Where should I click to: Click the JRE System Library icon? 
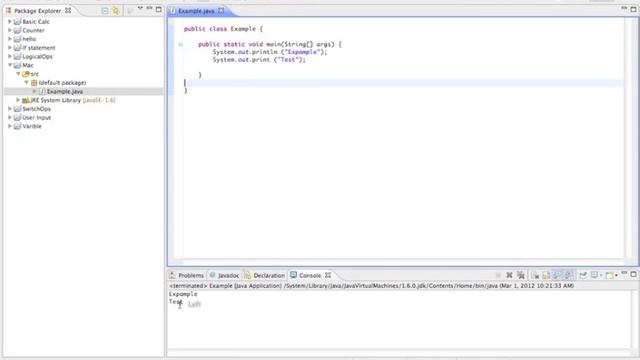click(x=26, y=100)
